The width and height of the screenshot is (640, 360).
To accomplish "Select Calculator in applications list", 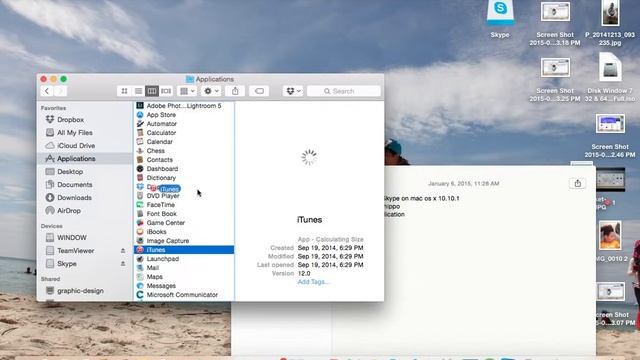I will 184,133.
